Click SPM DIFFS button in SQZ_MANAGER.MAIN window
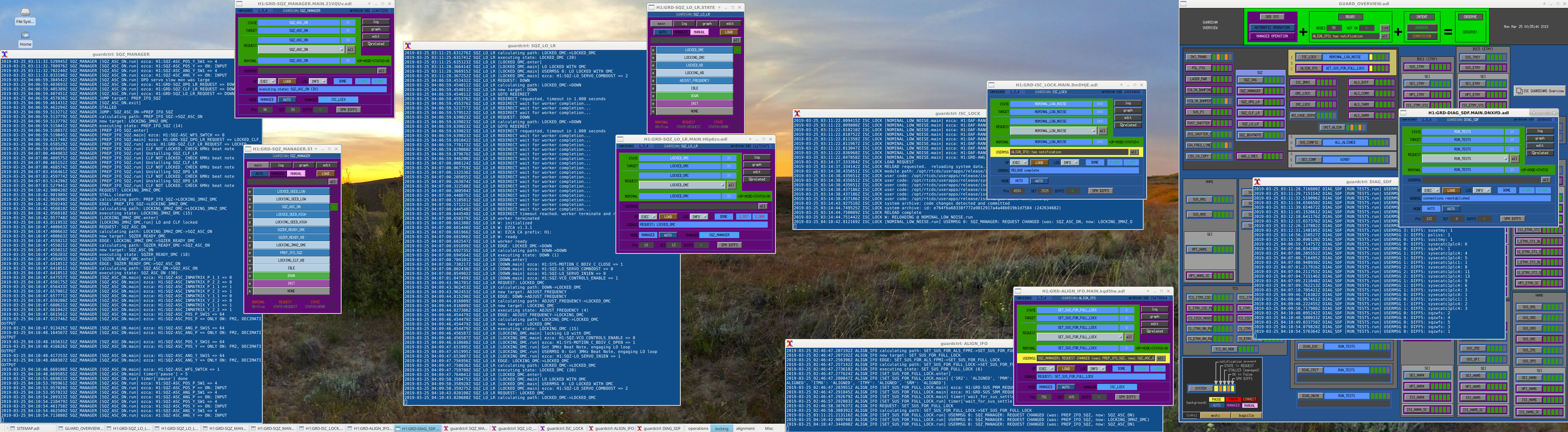The height and width of the screenshot is (432, 1568). tap(349, 110)
